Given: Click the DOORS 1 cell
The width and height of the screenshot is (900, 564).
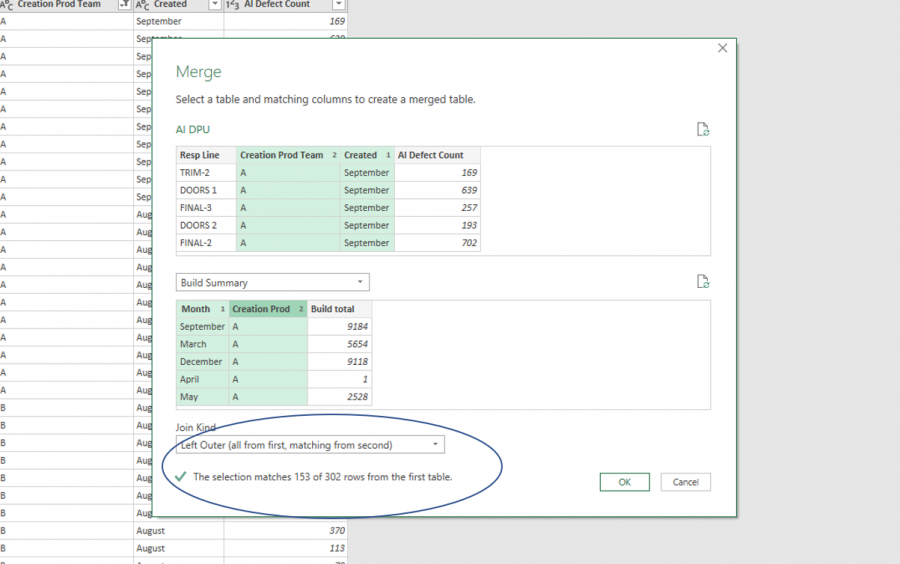Looking at the screenshot, I should [x=206, y=190].
